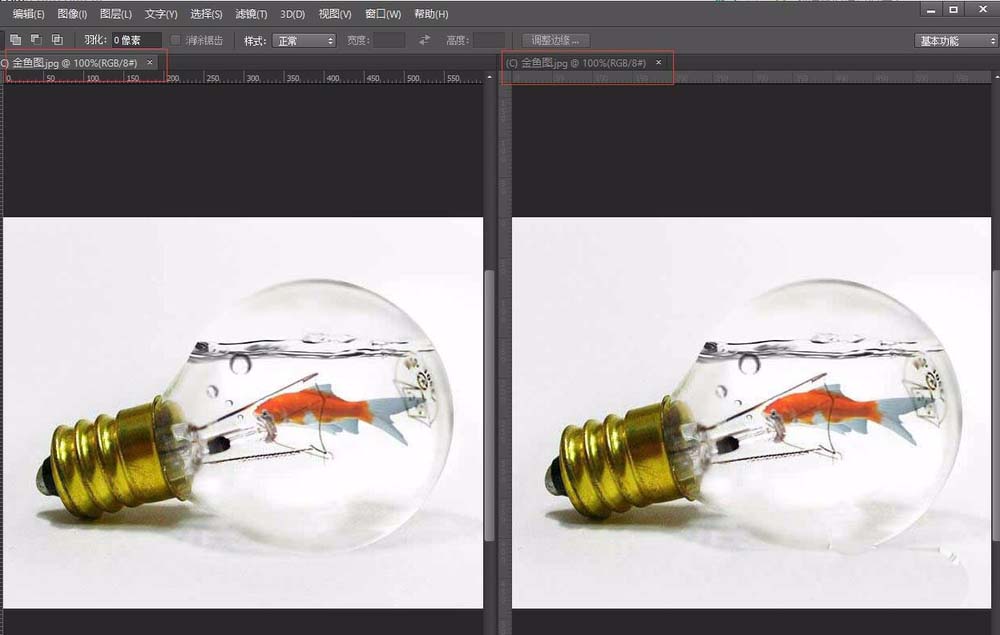The width and height of the screenshot is (1000, 635).
Task: Click the swap width and height arrows
Action: click(x=424, y=40)
